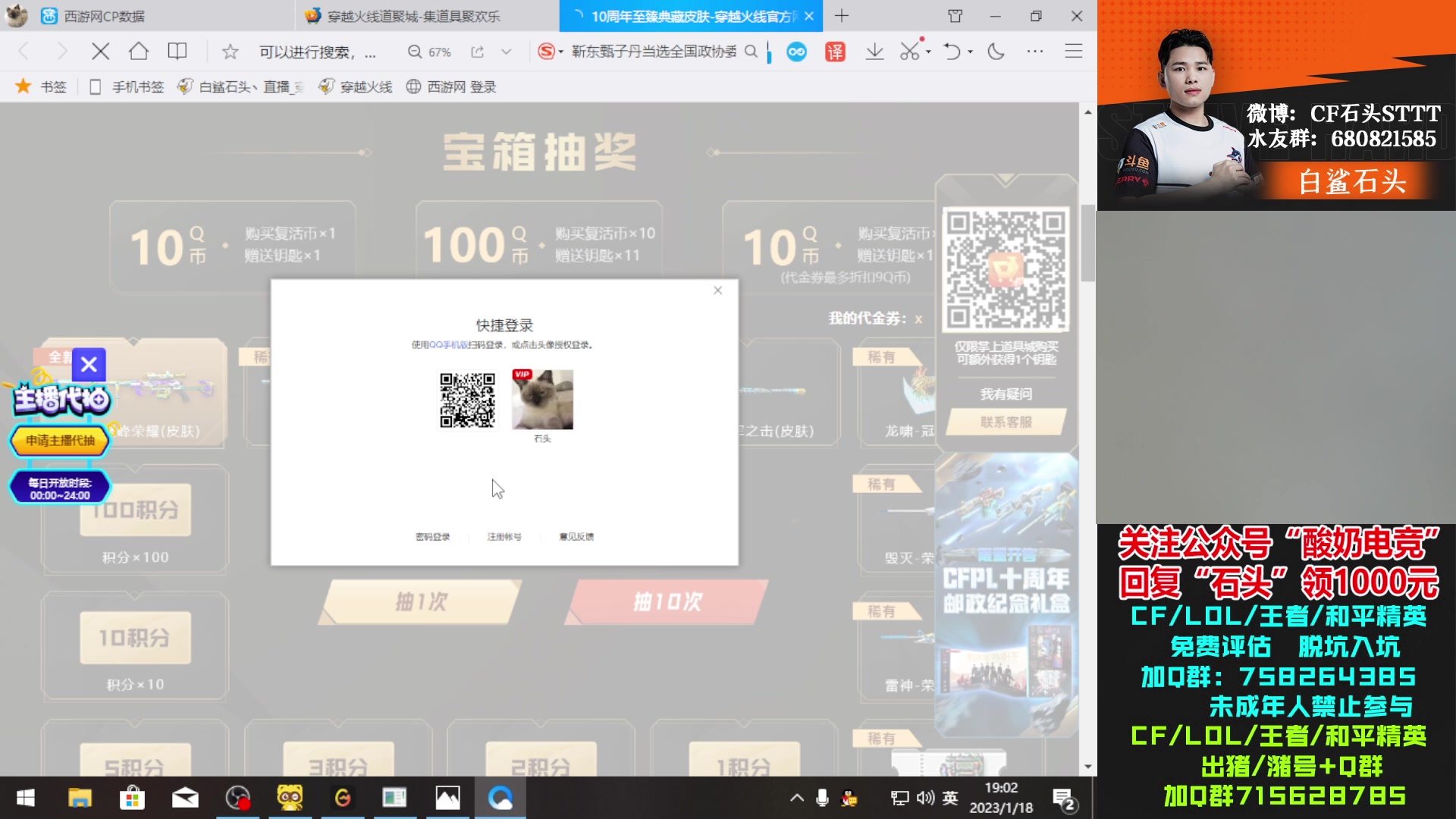
Task: Stop loading page with X button
Action: (x=100, y=52)
